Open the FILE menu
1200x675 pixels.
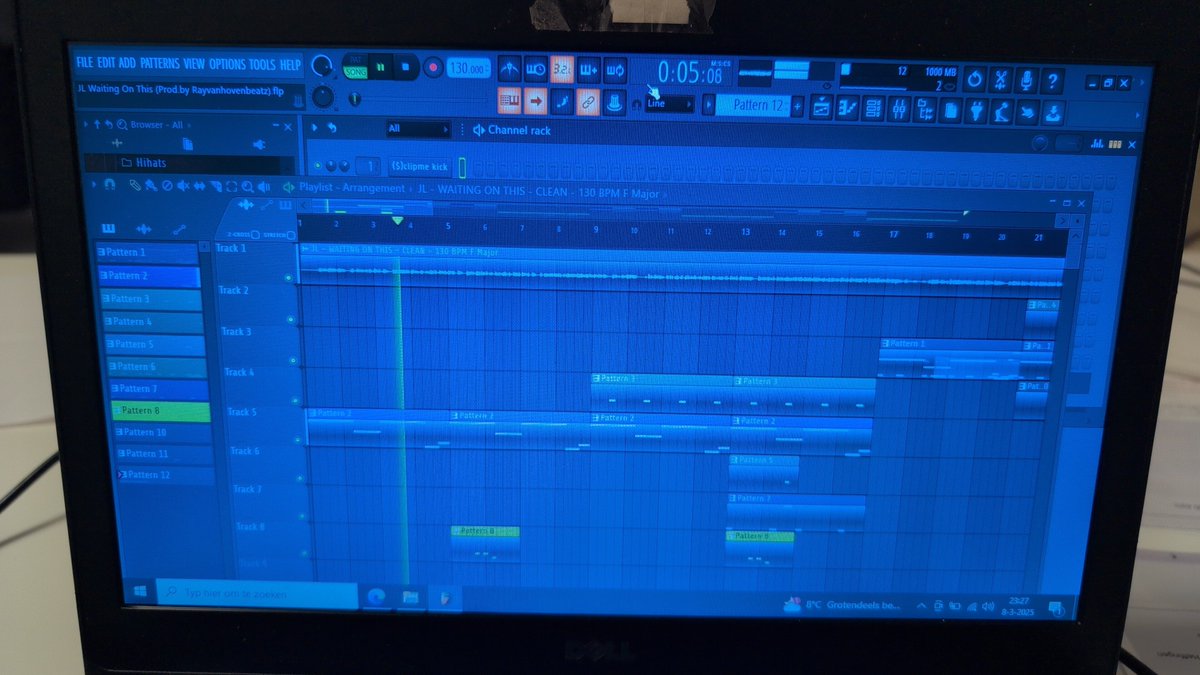86,64
